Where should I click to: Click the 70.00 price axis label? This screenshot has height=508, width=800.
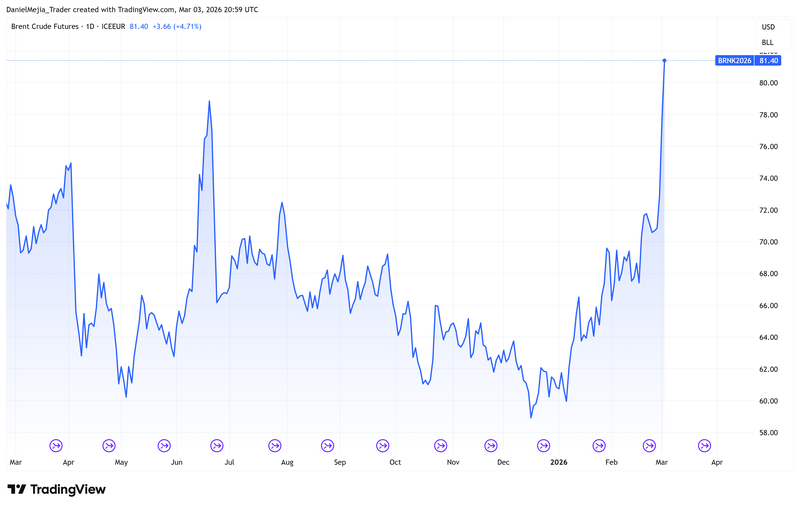coord(768,242)
